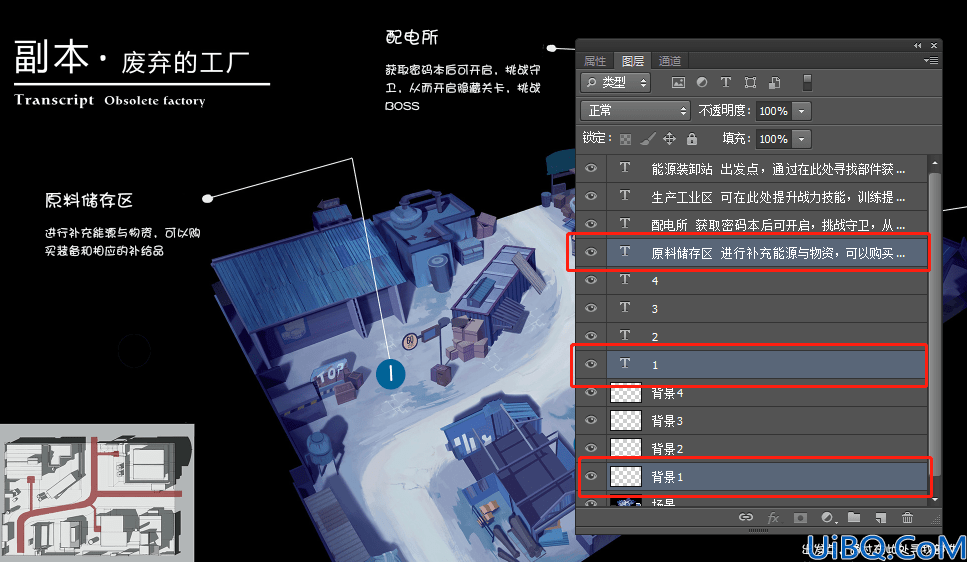
Task: Open the fx layer style menu
Action: tap(773, 518)
